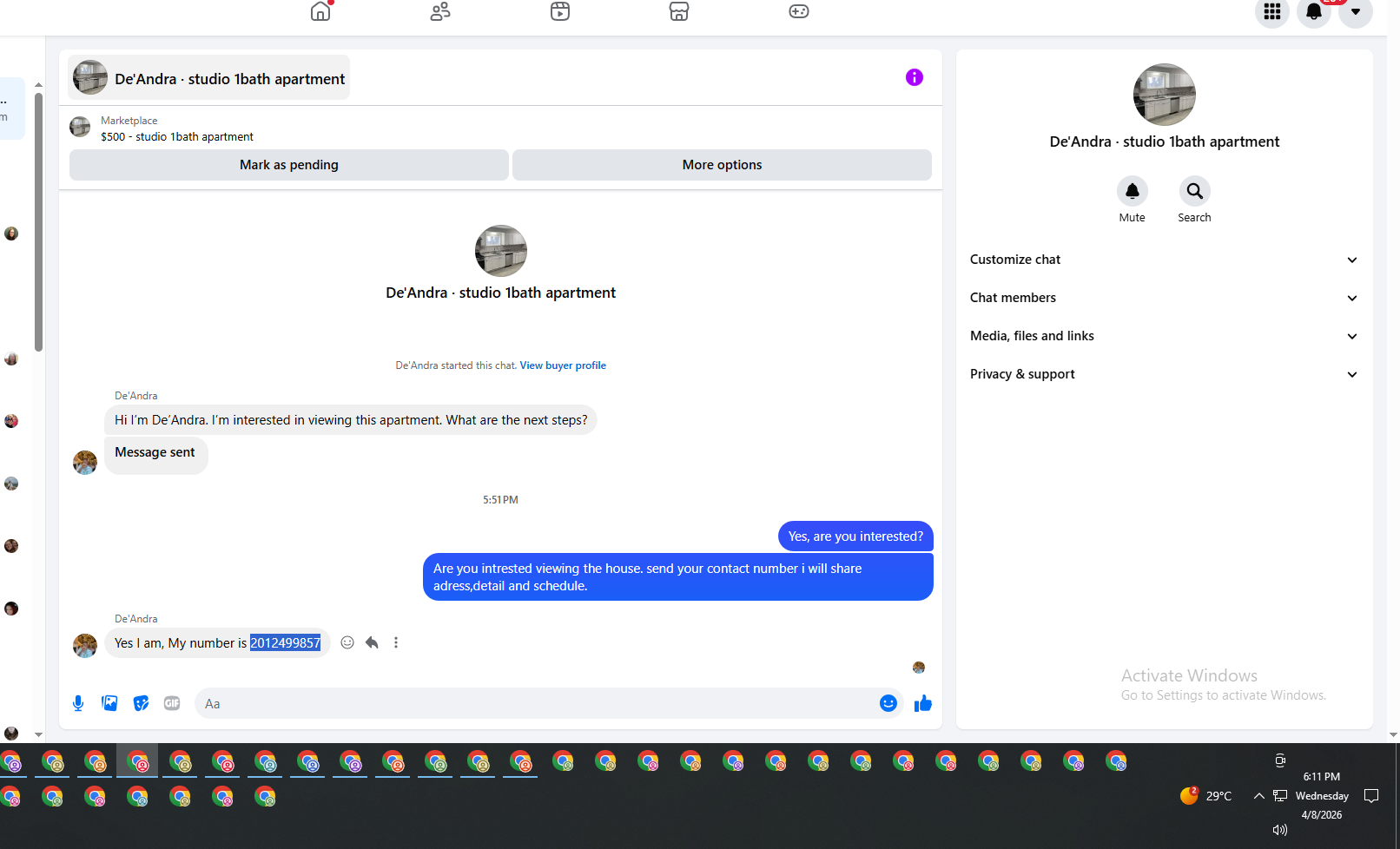Open $500 studio 1bath apartment listing
Screen dimensions: 1400x849
[177, 137]
